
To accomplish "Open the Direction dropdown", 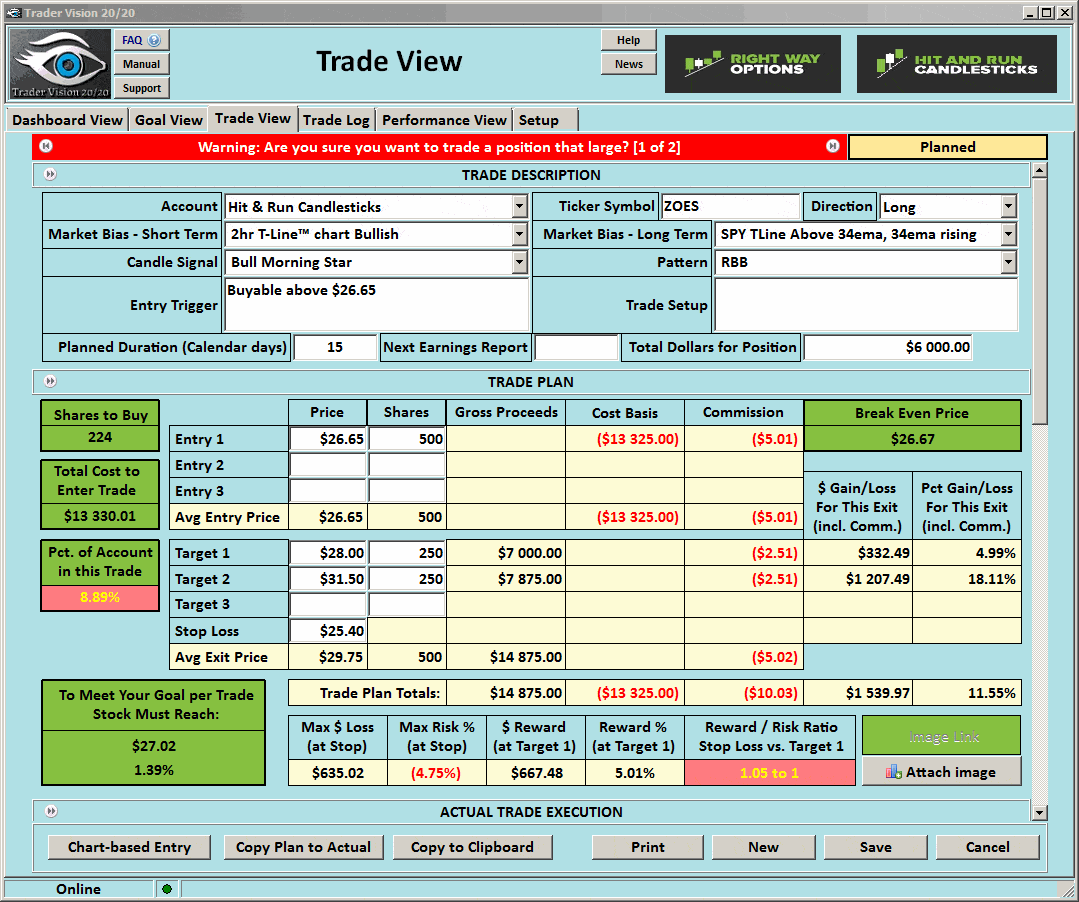I will pos(1008,206).
